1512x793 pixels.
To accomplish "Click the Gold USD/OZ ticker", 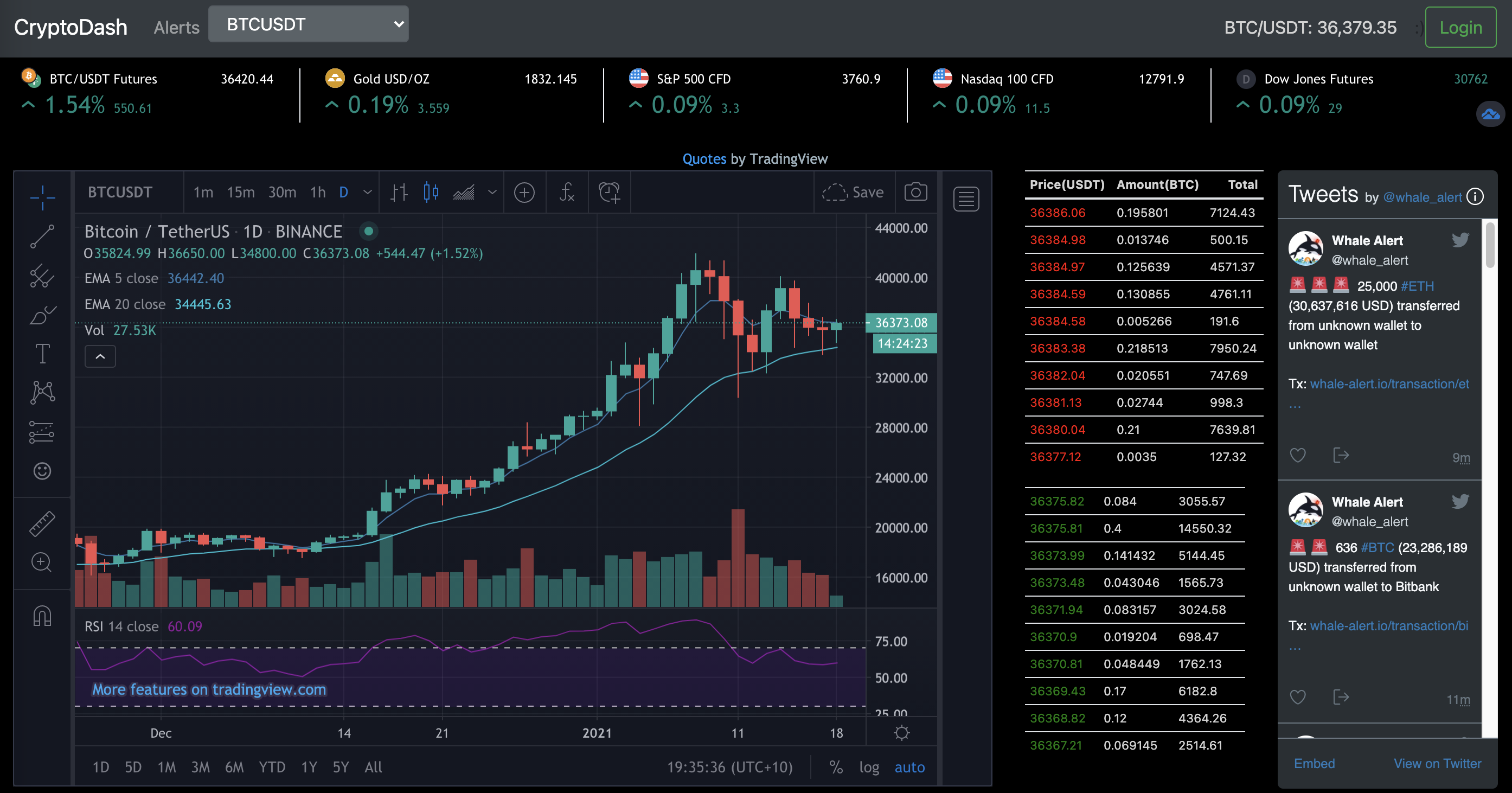I will (451, 93).
